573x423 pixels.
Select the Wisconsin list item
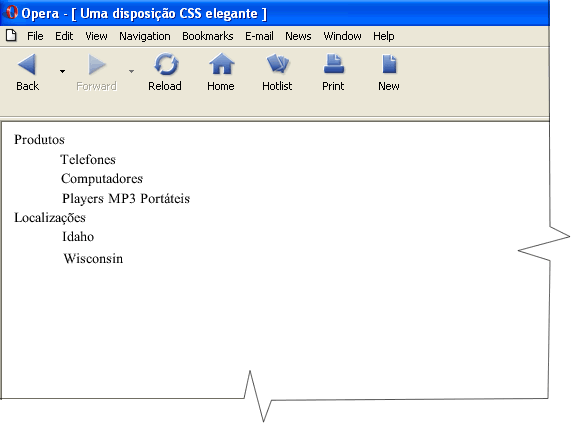tap(93, 259)
